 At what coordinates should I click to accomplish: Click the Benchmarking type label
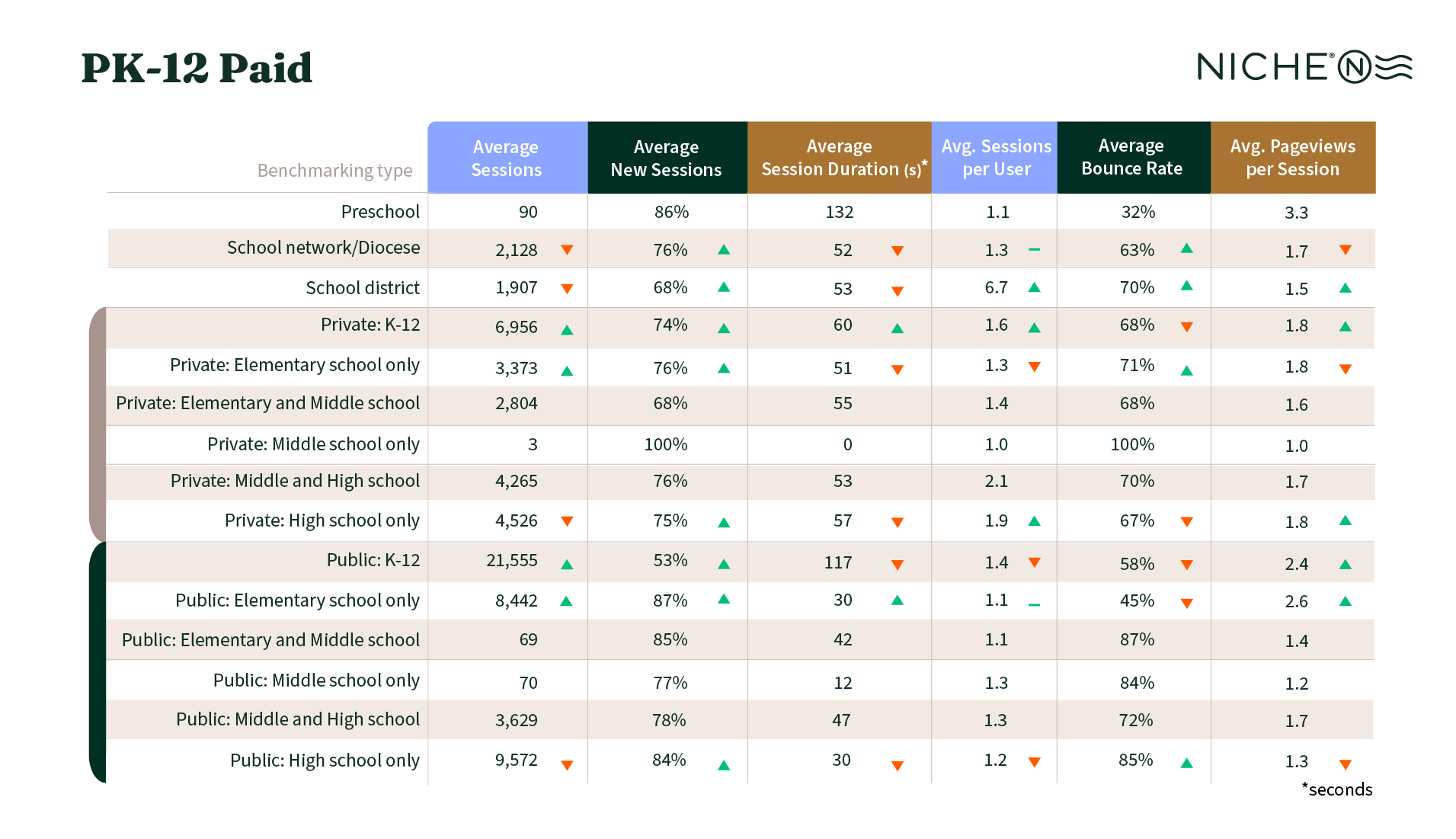coord(335,171)
